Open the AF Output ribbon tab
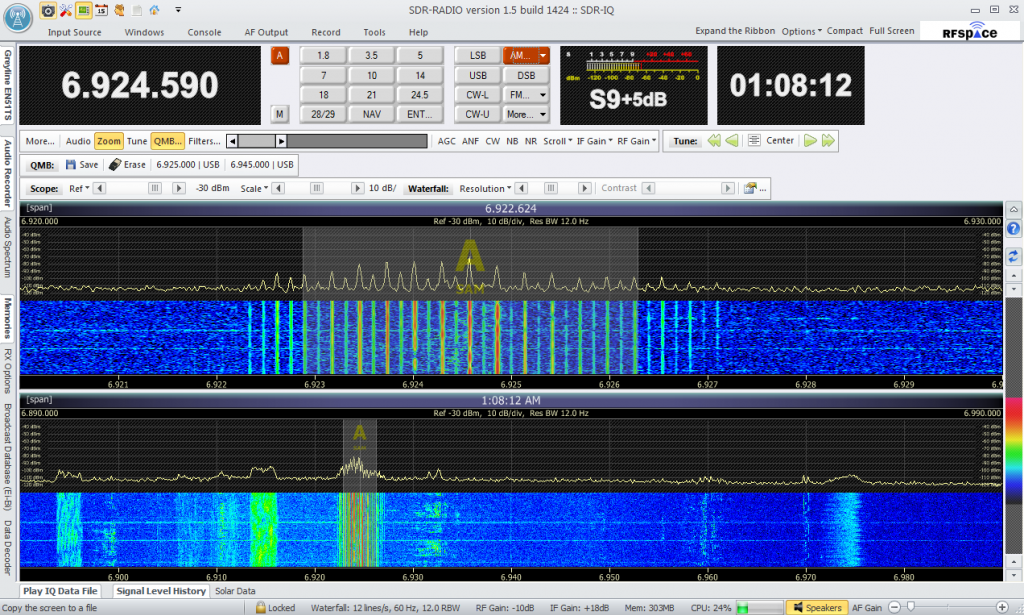Screen dimensions: 1024x615 pyautogui.click(x=266, y=32)
